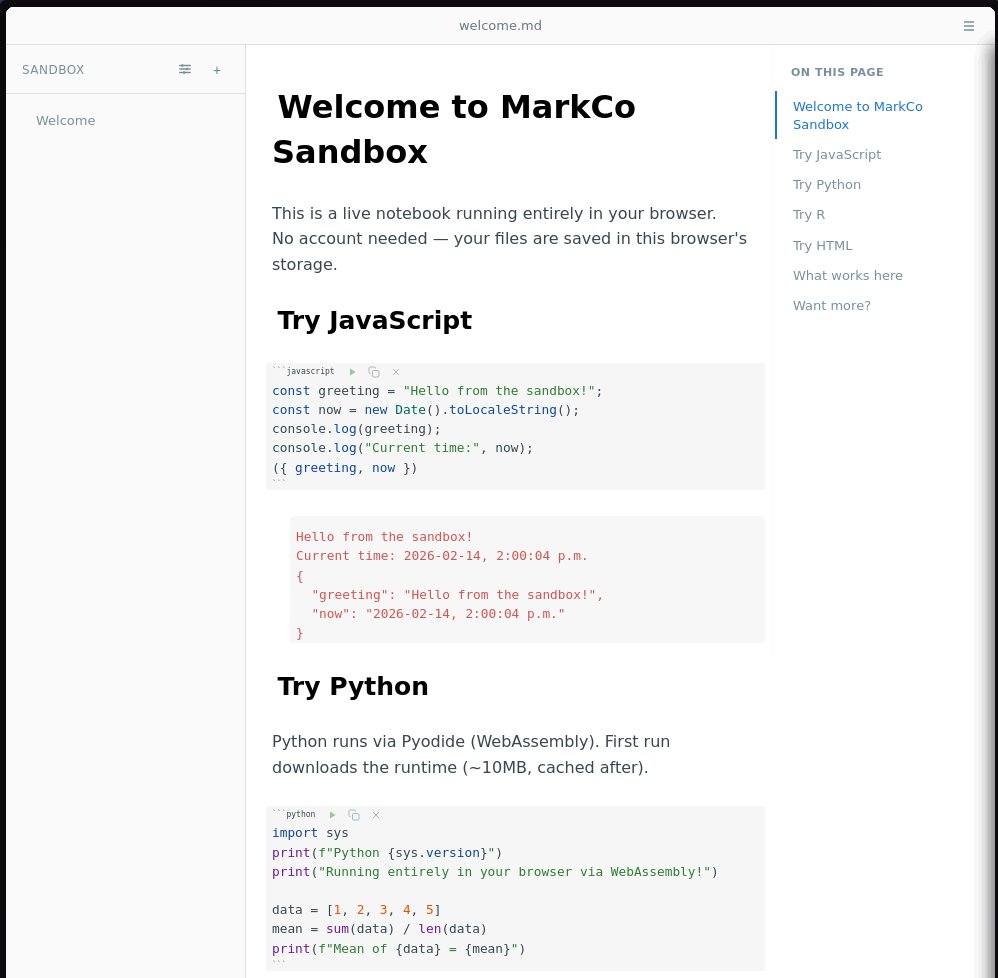Jump to Welcome to MarkCo Sandbox section
Image resolution: width=998 pixels, height=978 pixels.
[x=857, y=115]
